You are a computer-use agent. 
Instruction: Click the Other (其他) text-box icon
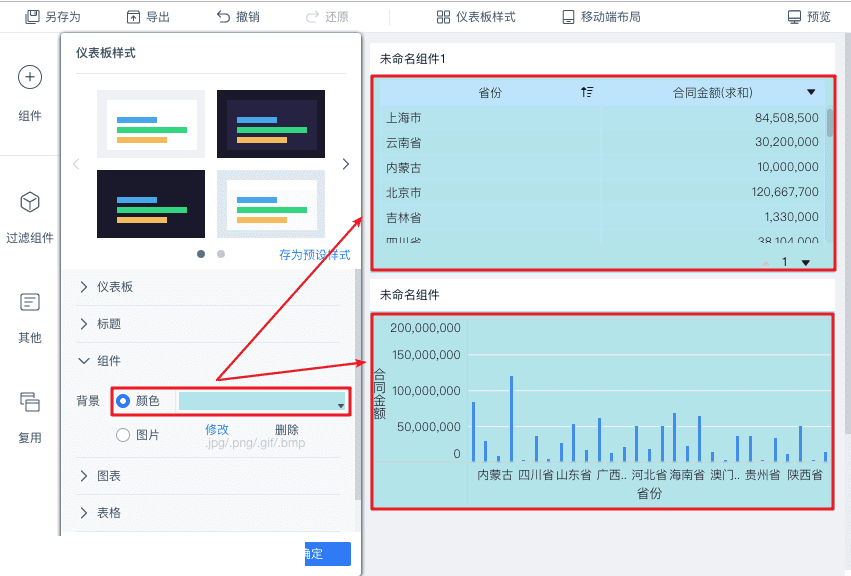coord(30,302)
